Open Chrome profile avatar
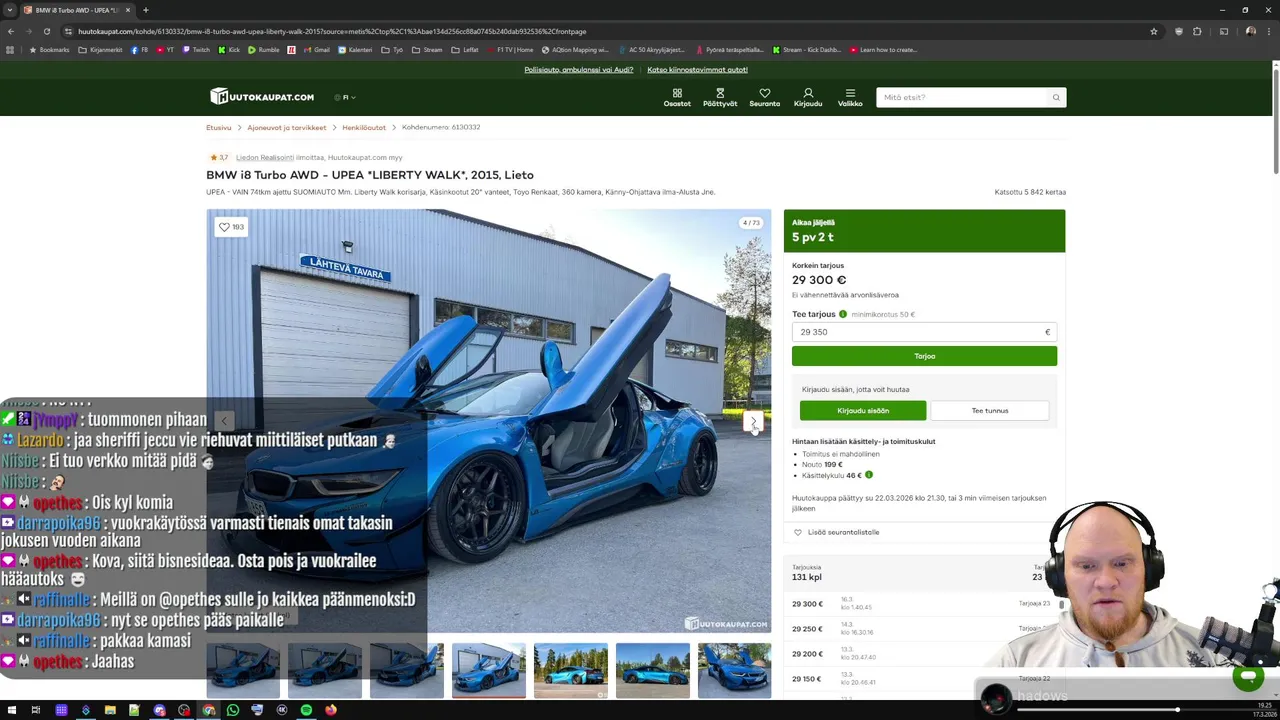The width and height of the screenshot is (1280, 720). click(1250, 31)
